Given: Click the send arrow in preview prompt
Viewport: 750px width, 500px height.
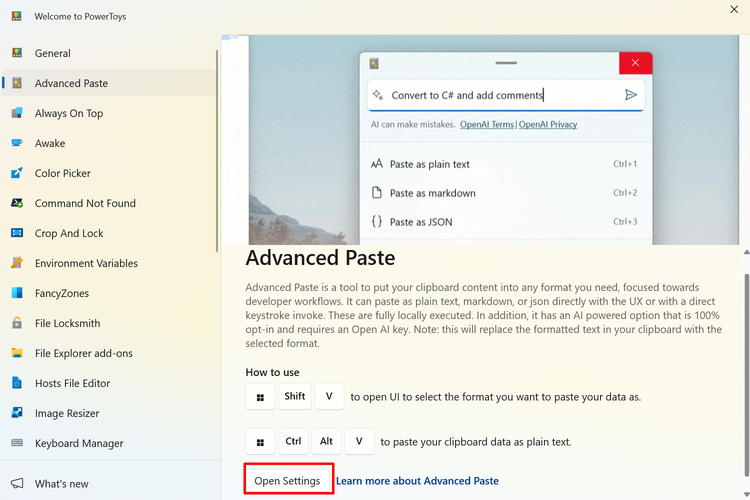Looking at the screenshot, I should click(631, 95).
